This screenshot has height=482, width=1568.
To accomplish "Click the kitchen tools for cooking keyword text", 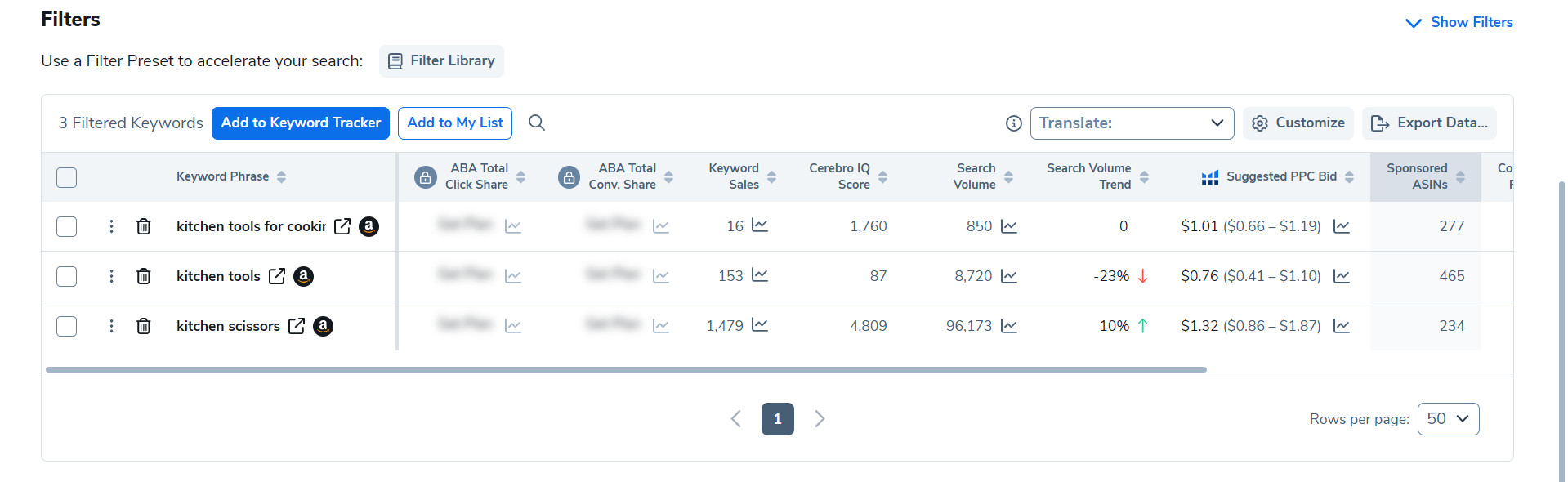I will tap(251, 226).
